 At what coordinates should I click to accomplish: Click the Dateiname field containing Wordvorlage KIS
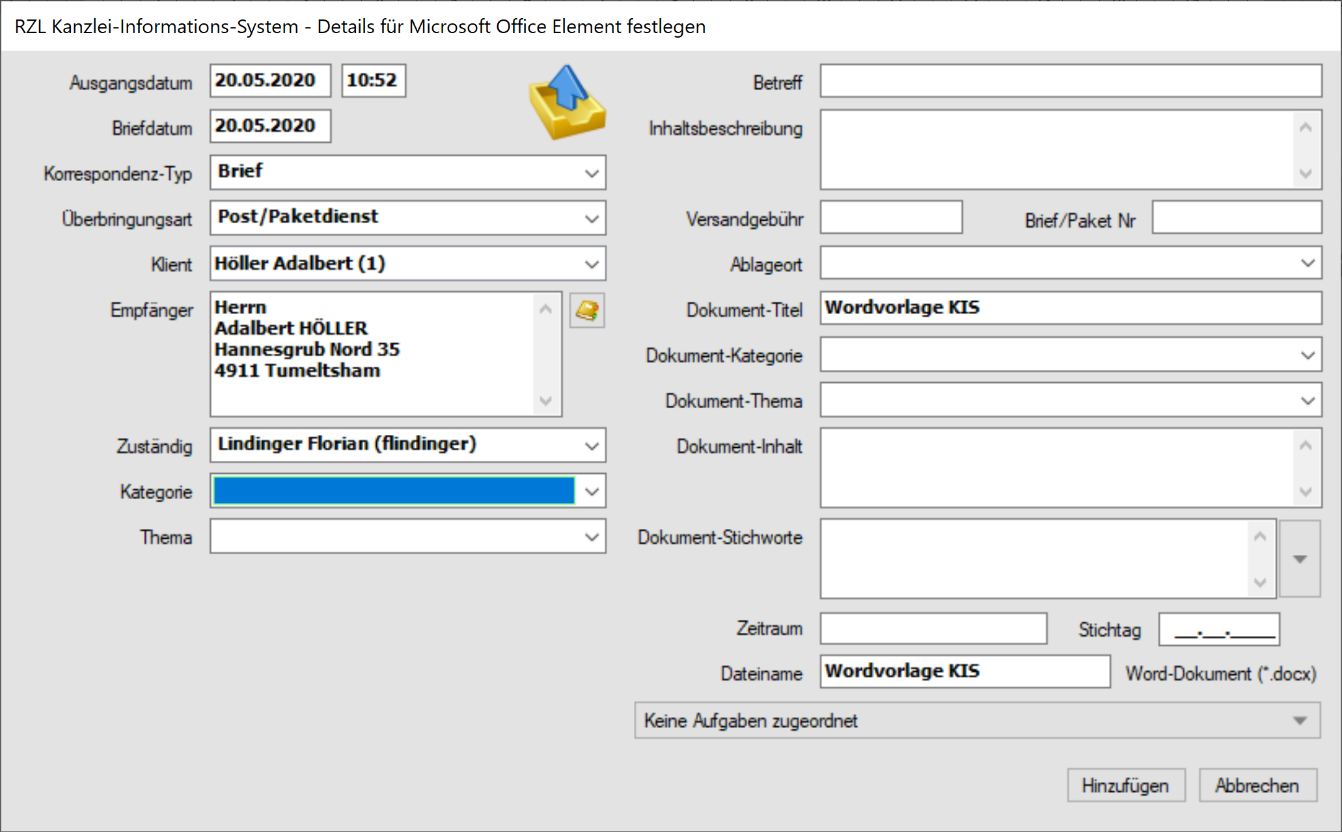(x=964, y=672)
